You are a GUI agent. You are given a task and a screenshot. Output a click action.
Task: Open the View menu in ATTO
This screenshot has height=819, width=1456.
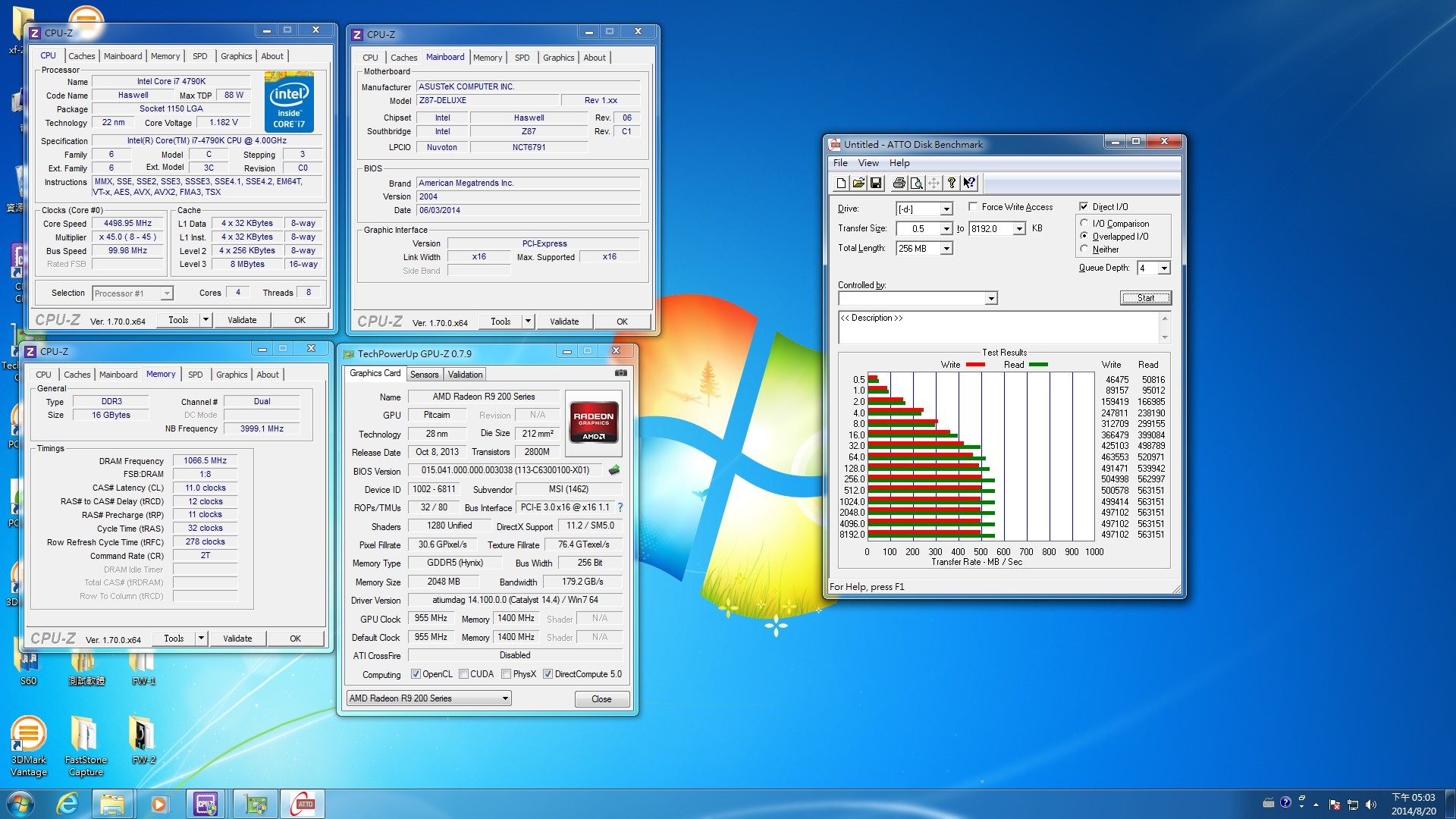868,163
